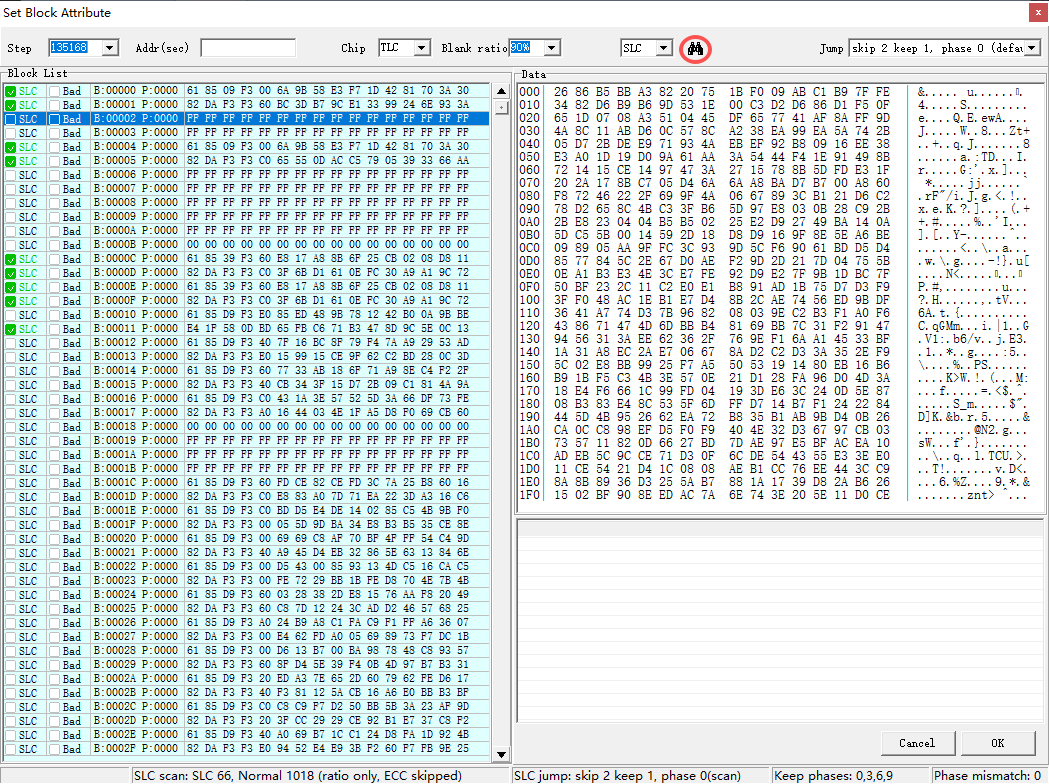1049x784 pixels.
Task: Select the row for block B:00020
Action: tap(248, 539)
